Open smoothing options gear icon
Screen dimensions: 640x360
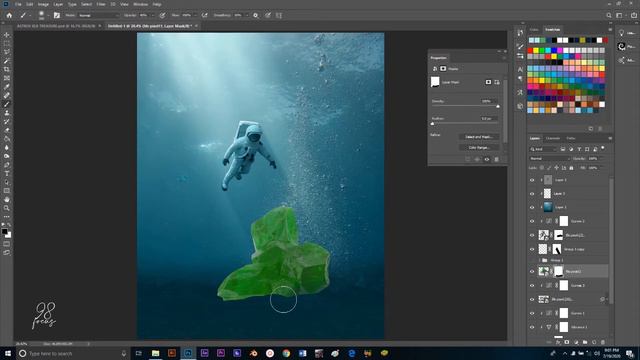[x=256, y=16]
